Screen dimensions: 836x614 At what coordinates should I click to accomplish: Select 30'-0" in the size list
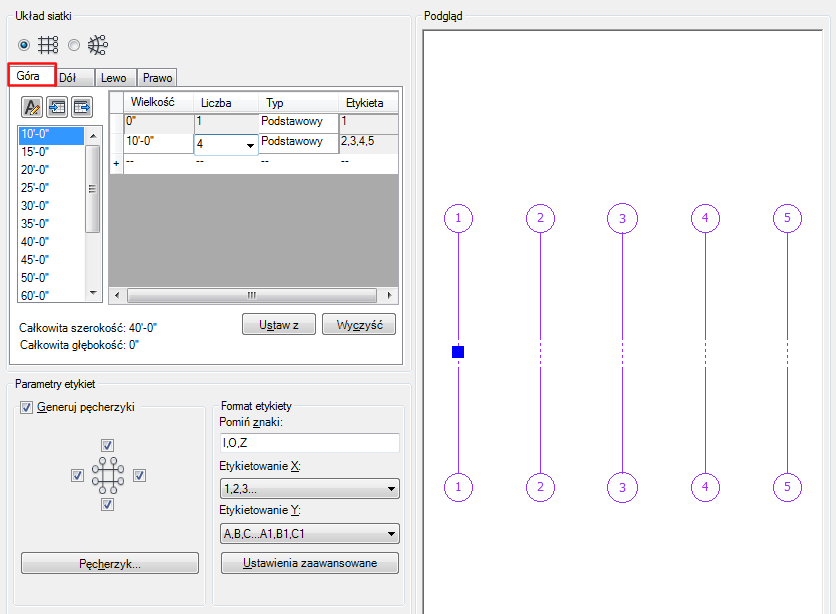[51, 206]
